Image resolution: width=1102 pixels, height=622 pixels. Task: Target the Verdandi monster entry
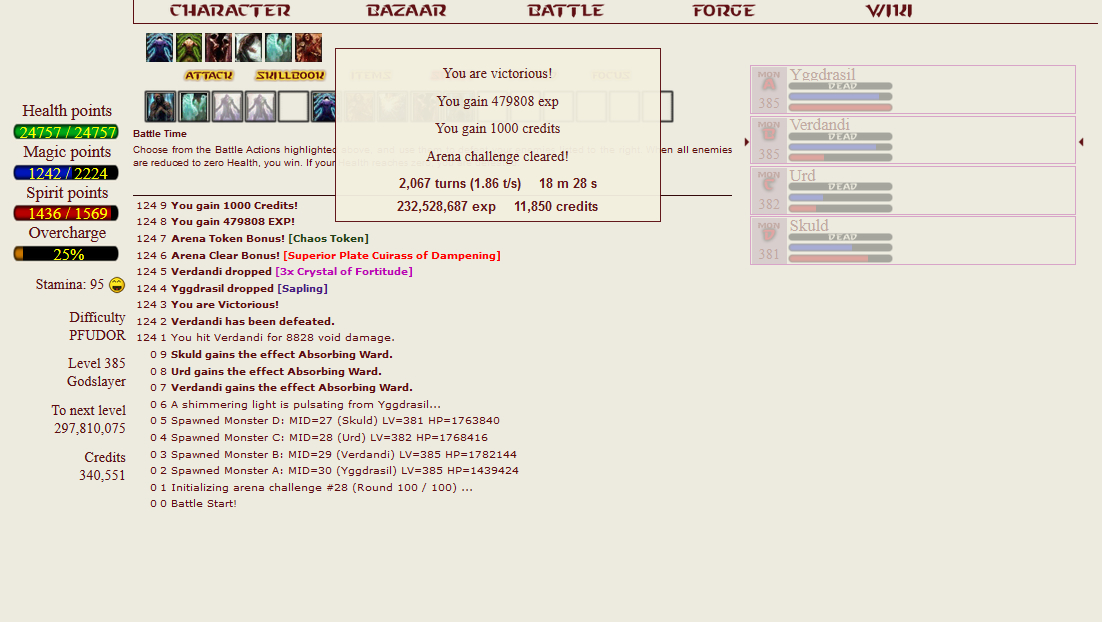click(913, 140)
